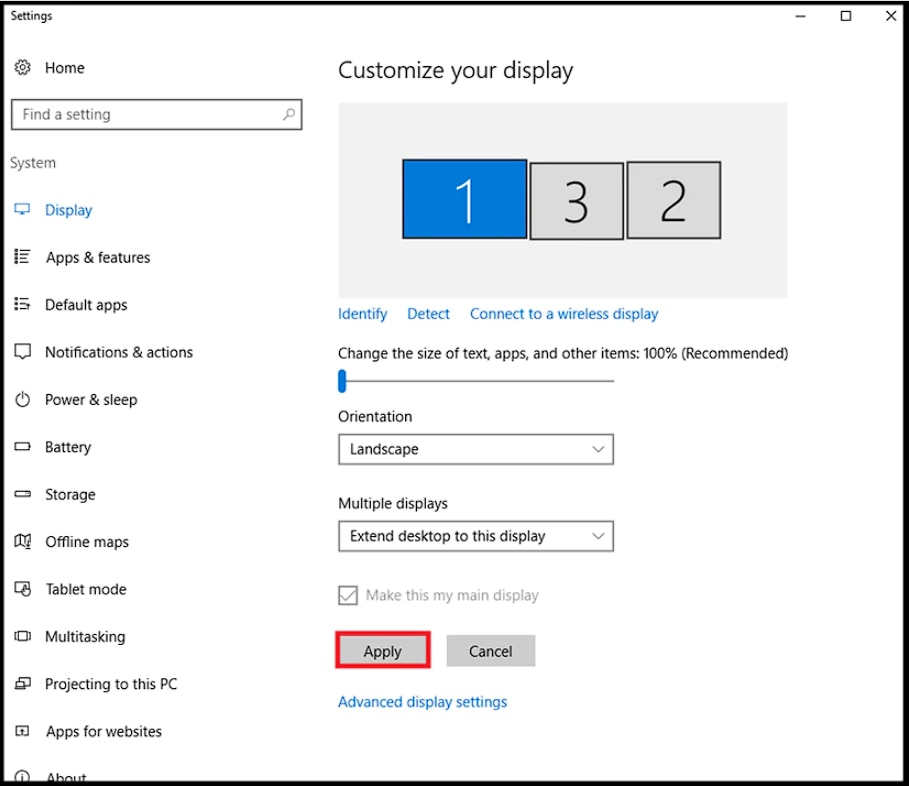The image size is (909, 786).
Task: Select the Notifications & actions icon
Action: [23, 352]
